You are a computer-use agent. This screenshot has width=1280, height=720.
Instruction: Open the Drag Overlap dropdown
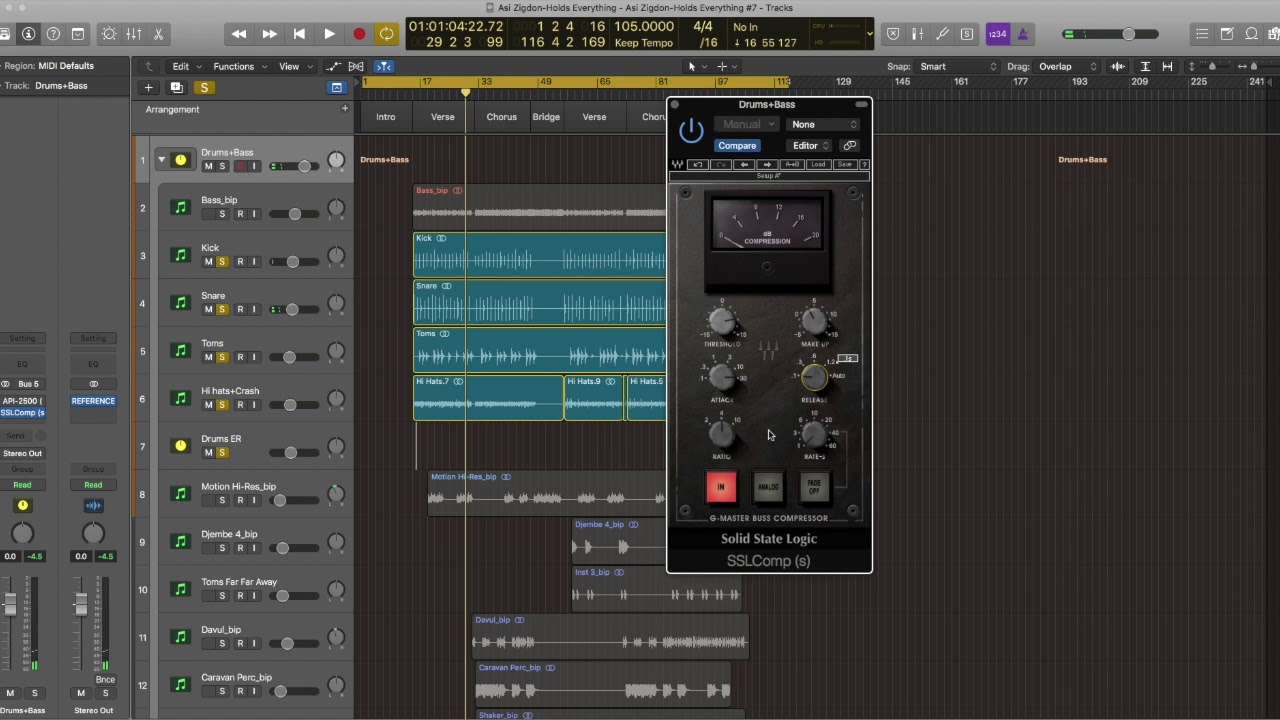[x=1066, y=67]
